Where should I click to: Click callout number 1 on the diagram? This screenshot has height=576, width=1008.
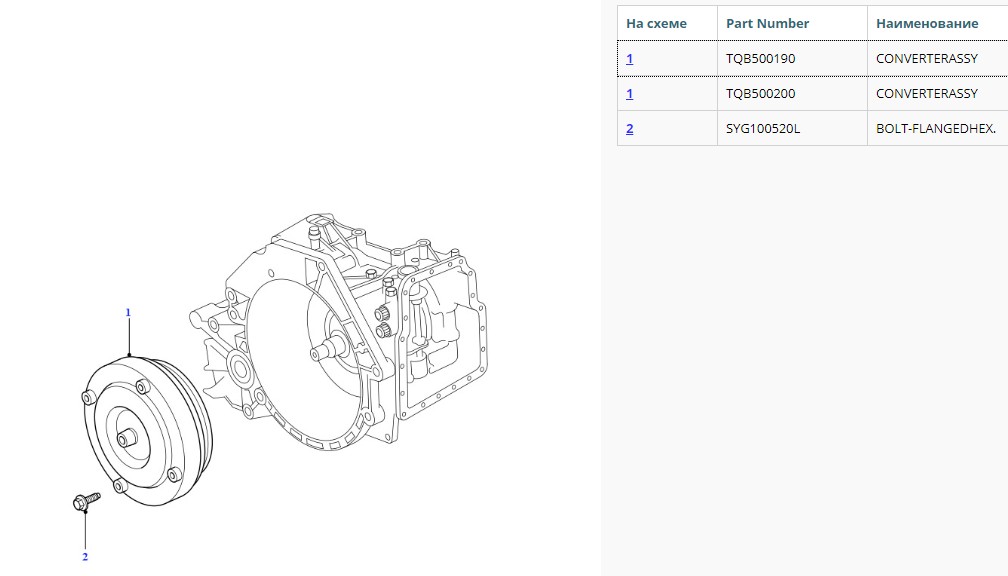pyautogui.click(x=128, y=312)
